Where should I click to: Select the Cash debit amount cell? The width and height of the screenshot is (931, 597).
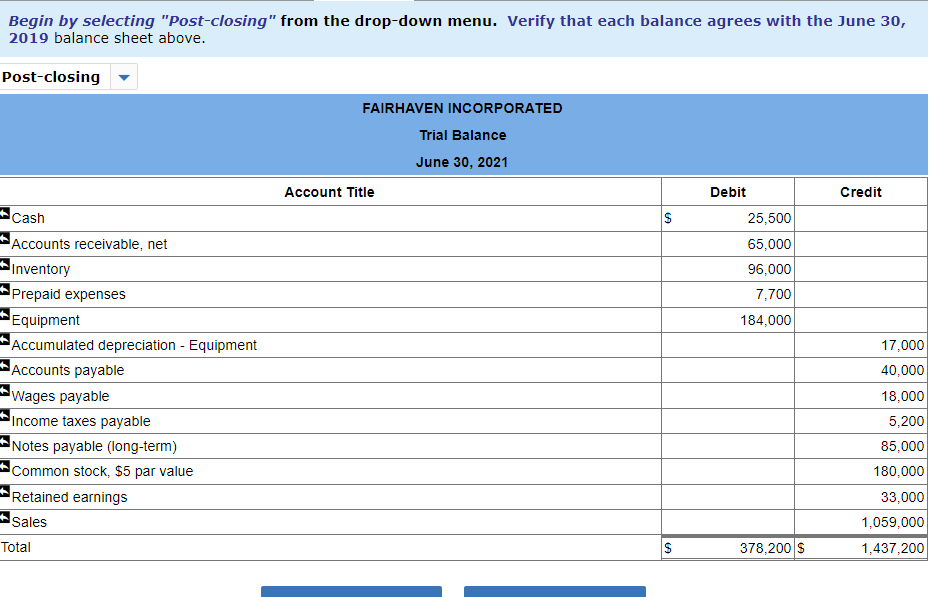tap(727, 218)
